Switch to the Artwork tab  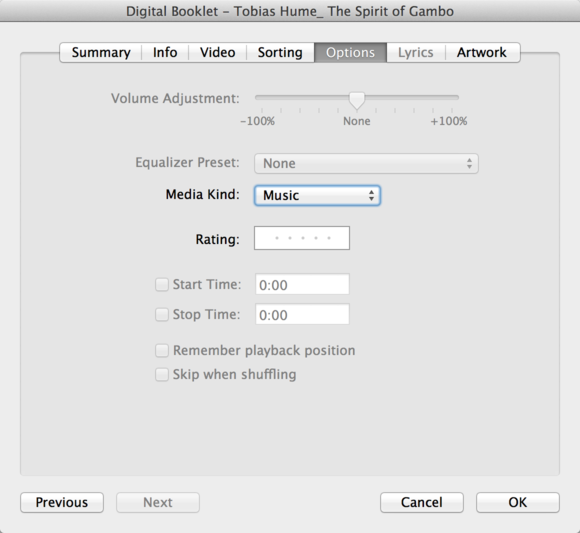(482, 53)
